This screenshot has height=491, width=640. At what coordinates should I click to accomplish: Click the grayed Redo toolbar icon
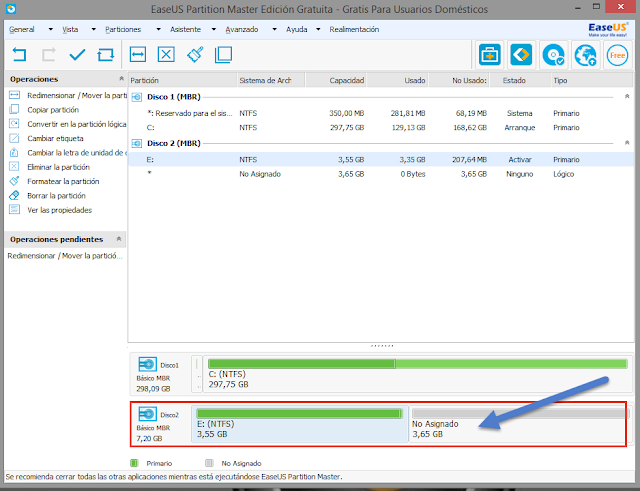pos(48,54)
